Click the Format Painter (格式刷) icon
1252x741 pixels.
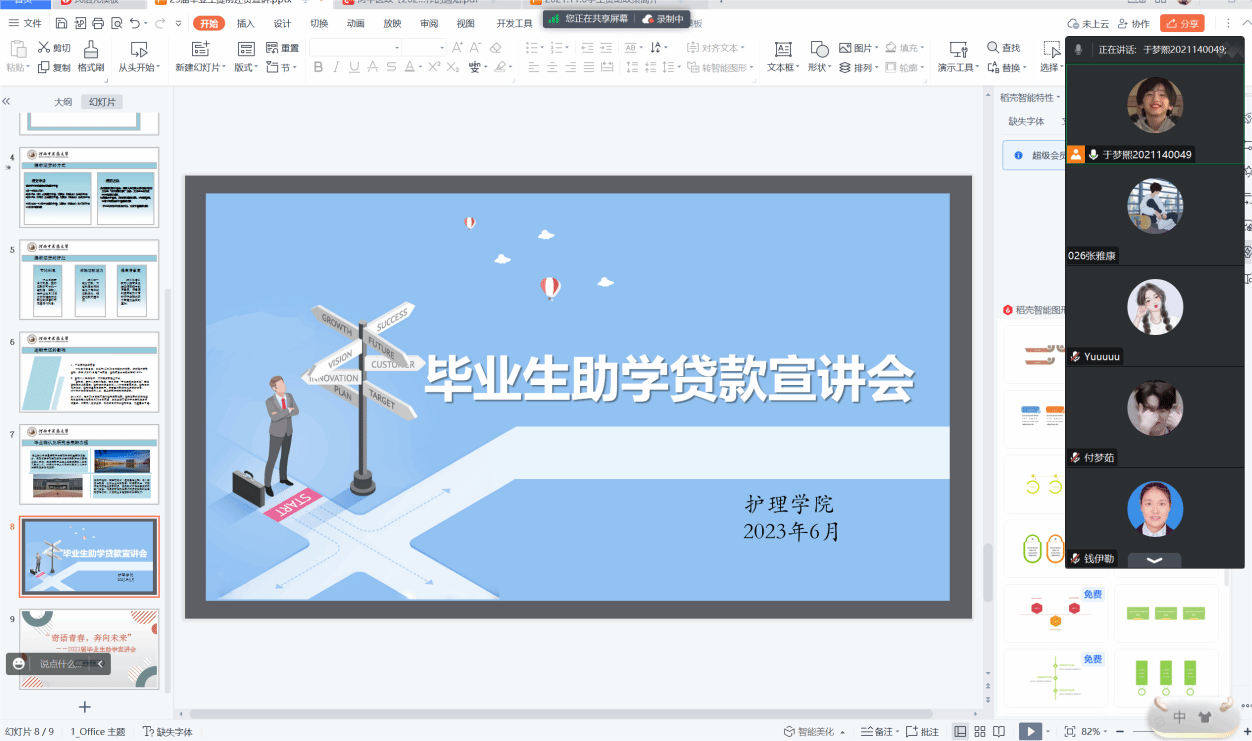click(91, 49)
